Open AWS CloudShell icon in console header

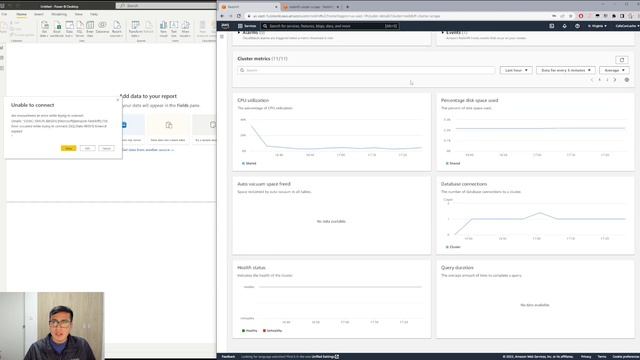click(x=552, y=26)
